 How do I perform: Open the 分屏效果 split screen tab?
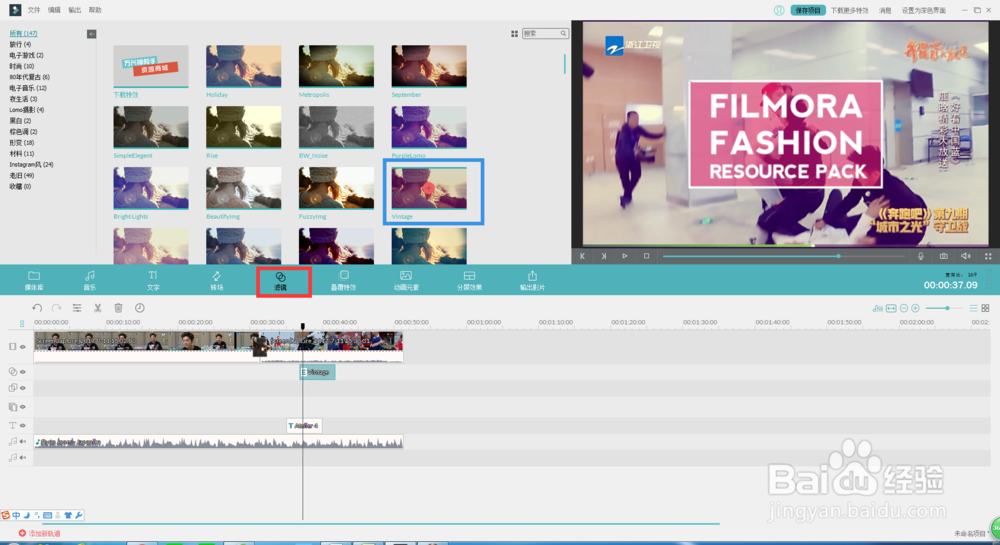point(469,280)
